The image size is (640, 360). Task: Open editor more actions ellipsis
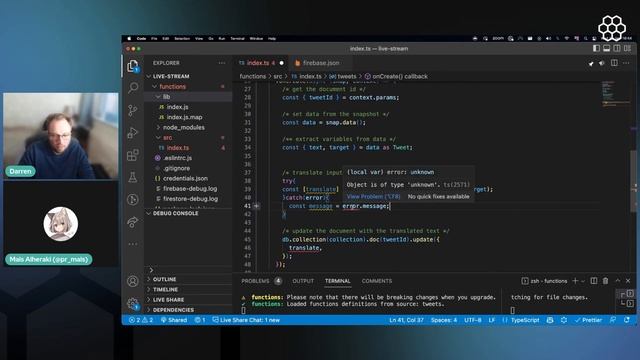pos(626,63)
